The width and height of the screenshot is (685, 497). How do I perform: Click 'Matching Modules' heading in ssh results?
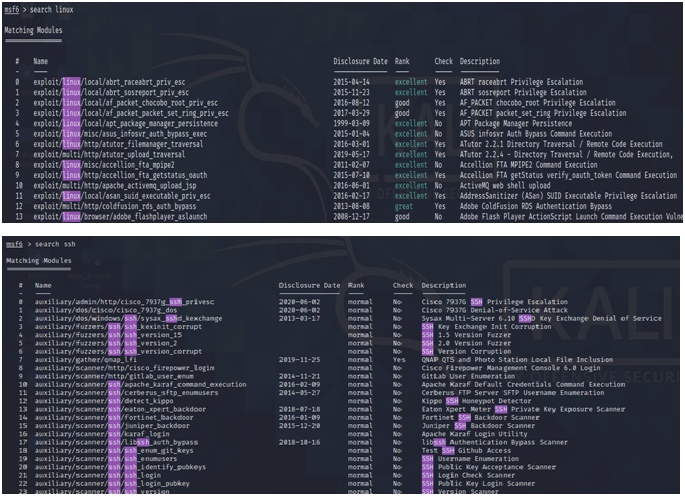(39, 261)
